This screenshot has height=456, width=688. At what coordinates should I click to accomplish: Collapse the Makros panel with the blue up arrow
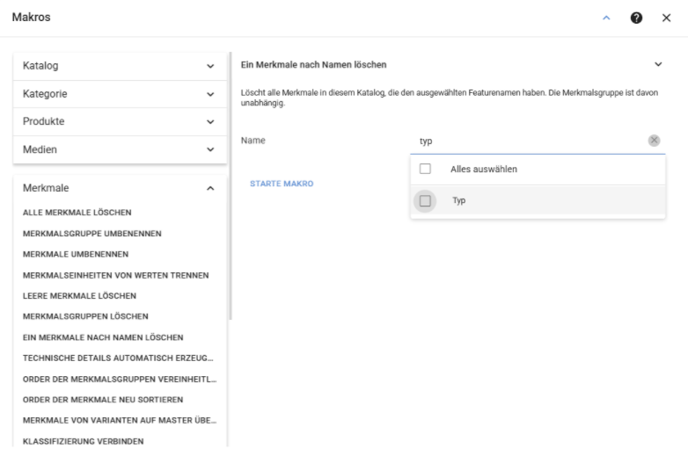click(606, 18)
